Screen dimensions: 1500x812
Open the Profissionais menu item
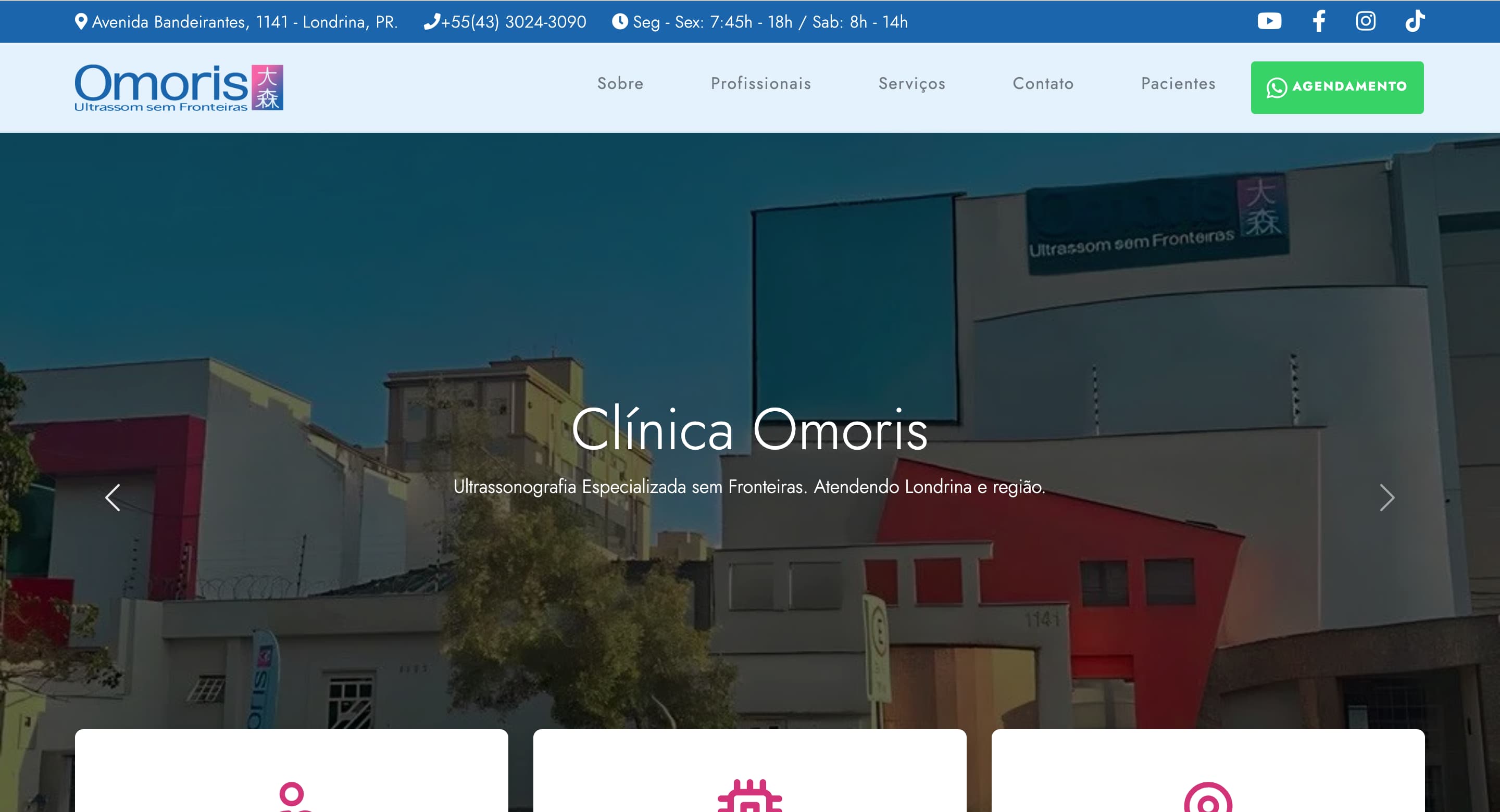click(x=760, y=84)
